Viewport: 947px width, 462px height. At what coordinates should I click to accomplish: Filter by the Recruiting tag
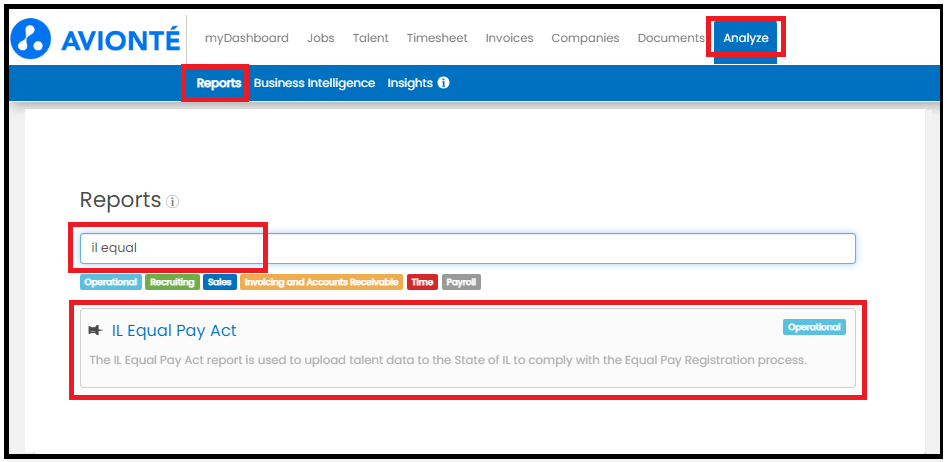coord(172,282)
